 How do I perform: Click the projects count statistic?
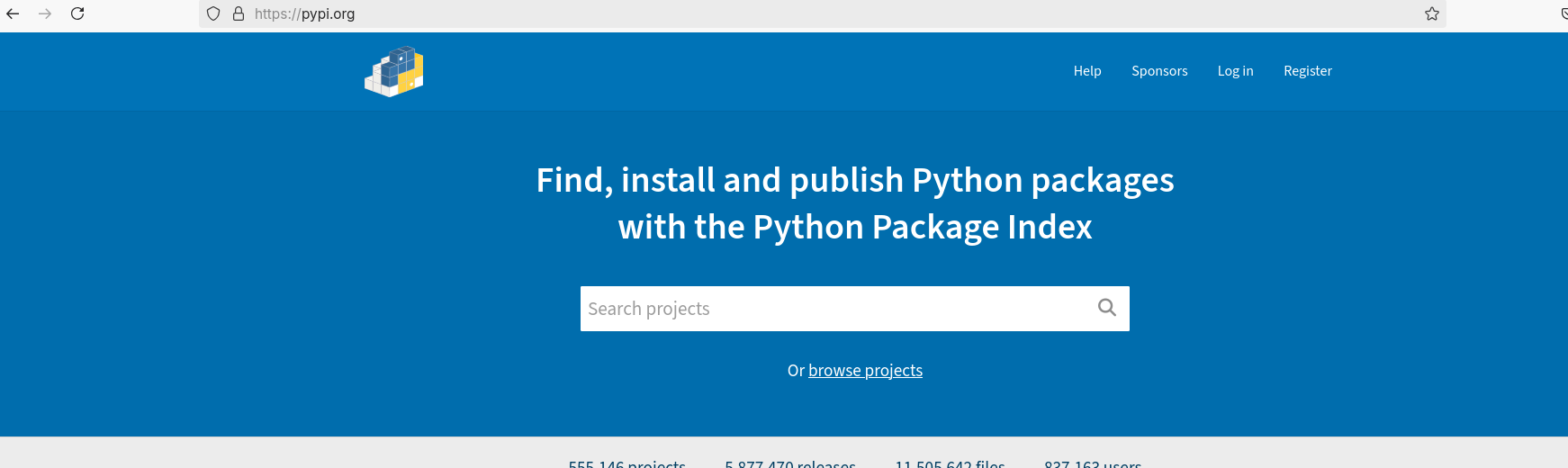[x=627, y=463]
